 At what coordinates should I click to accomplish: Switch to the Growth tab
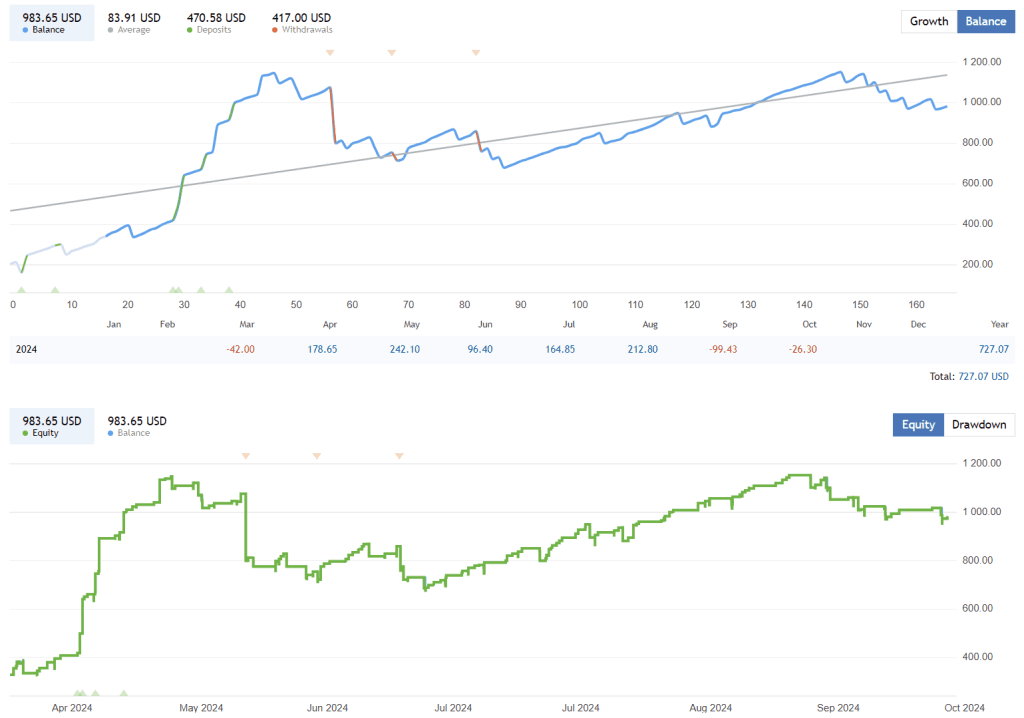tap(928, 21)
